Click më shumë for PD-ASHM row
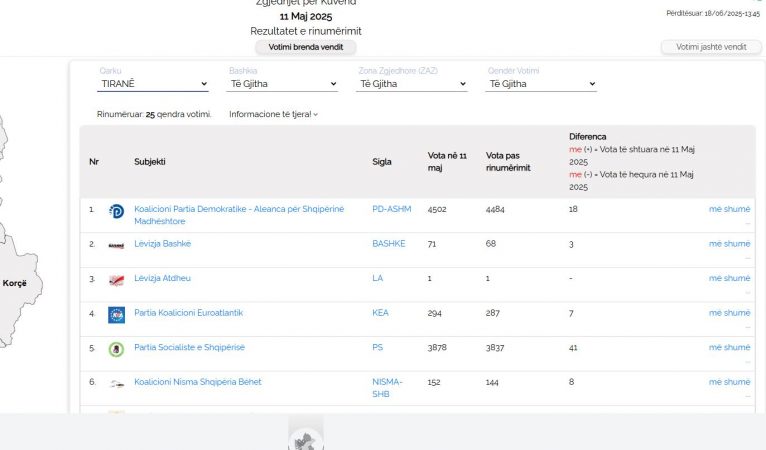 [x=729, y=209]
